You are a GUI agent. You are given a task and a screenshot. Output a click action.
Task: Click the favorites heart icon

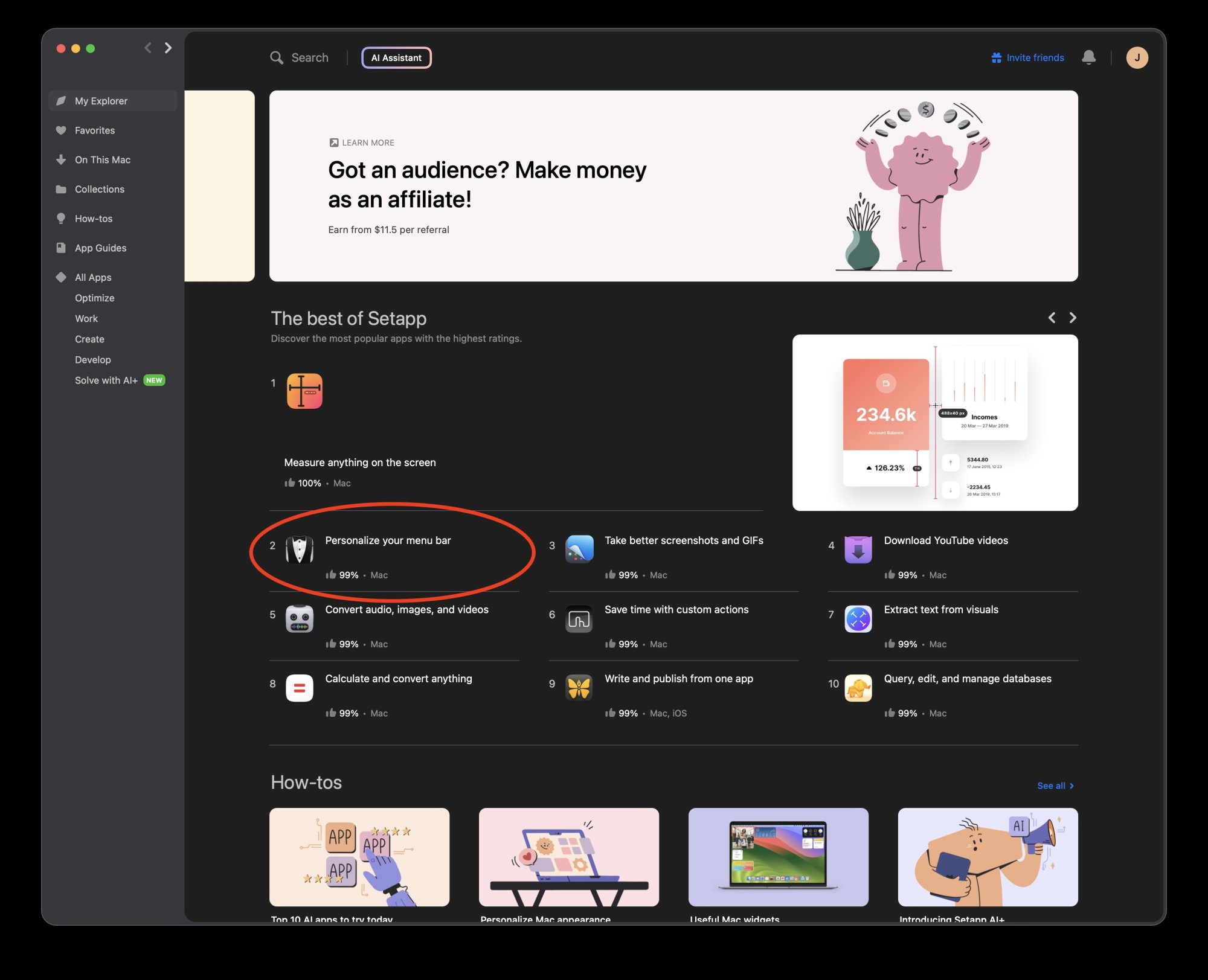tap(61, 130)
